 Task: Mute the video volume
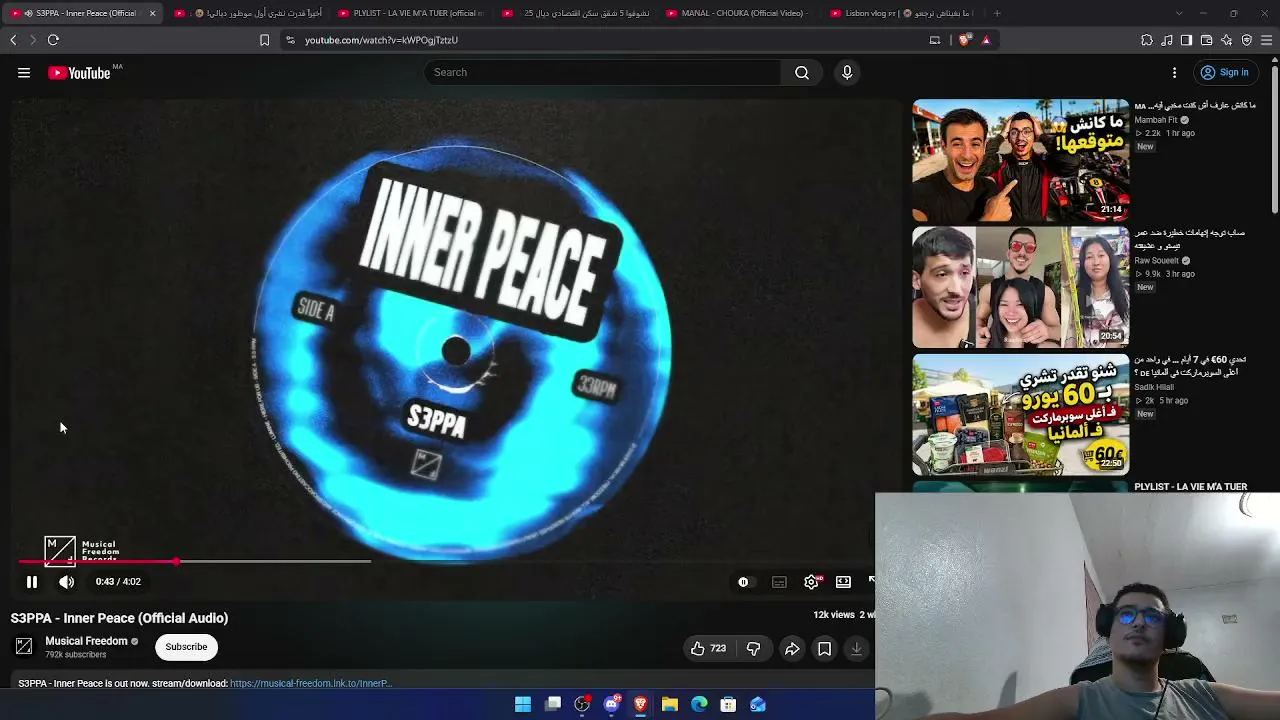coord(66,582)
